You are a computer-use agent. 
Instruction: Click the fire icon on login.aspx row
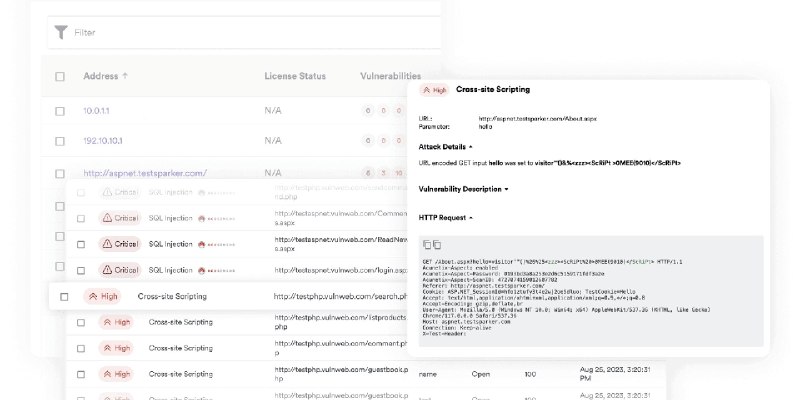[x=202, y=270]
